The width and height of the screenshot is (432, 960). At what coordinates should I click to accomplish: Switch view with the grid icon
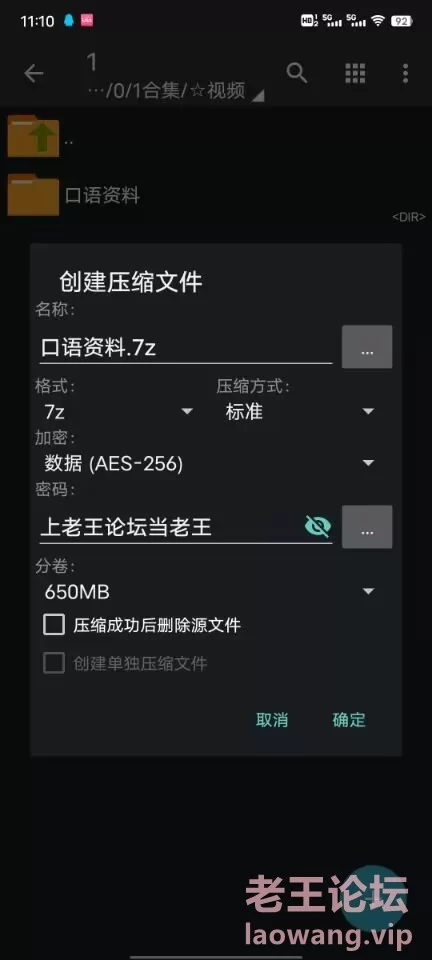(x=355, y=73)
